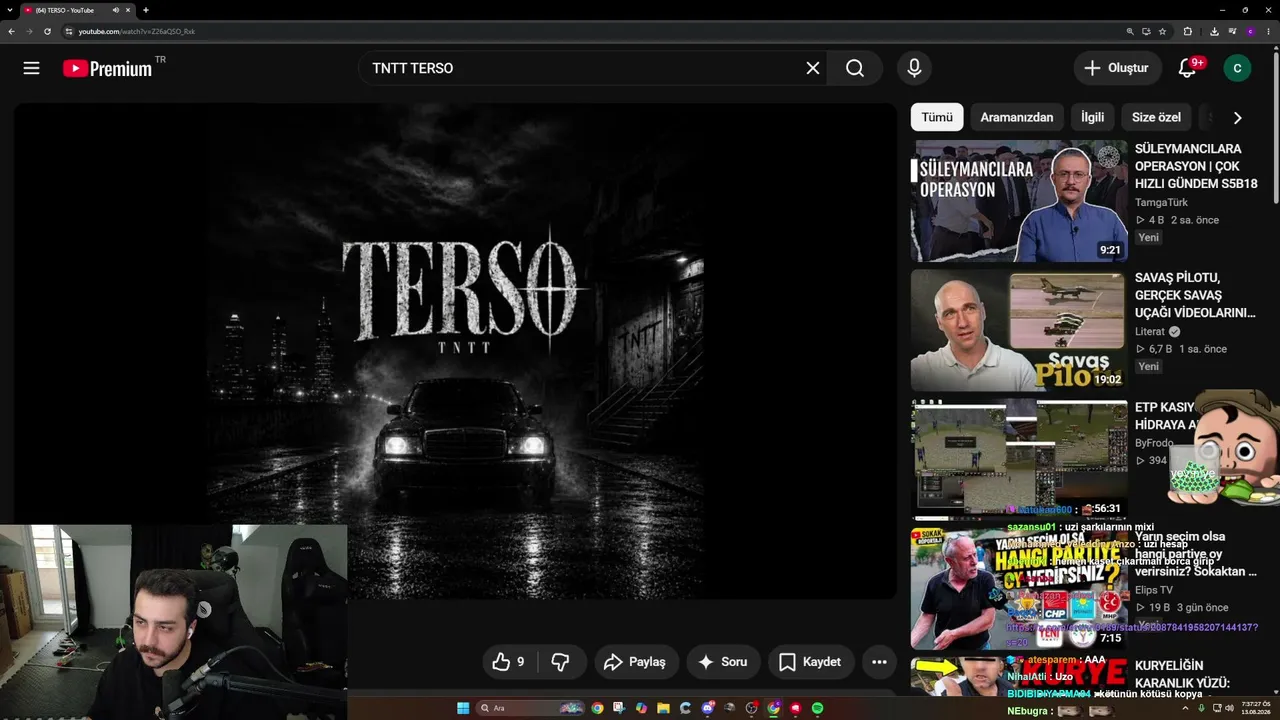This screenshot has height=720, width=1280.
Task: Open Chrome profile avatar
Action: (x=1250, y=31)
